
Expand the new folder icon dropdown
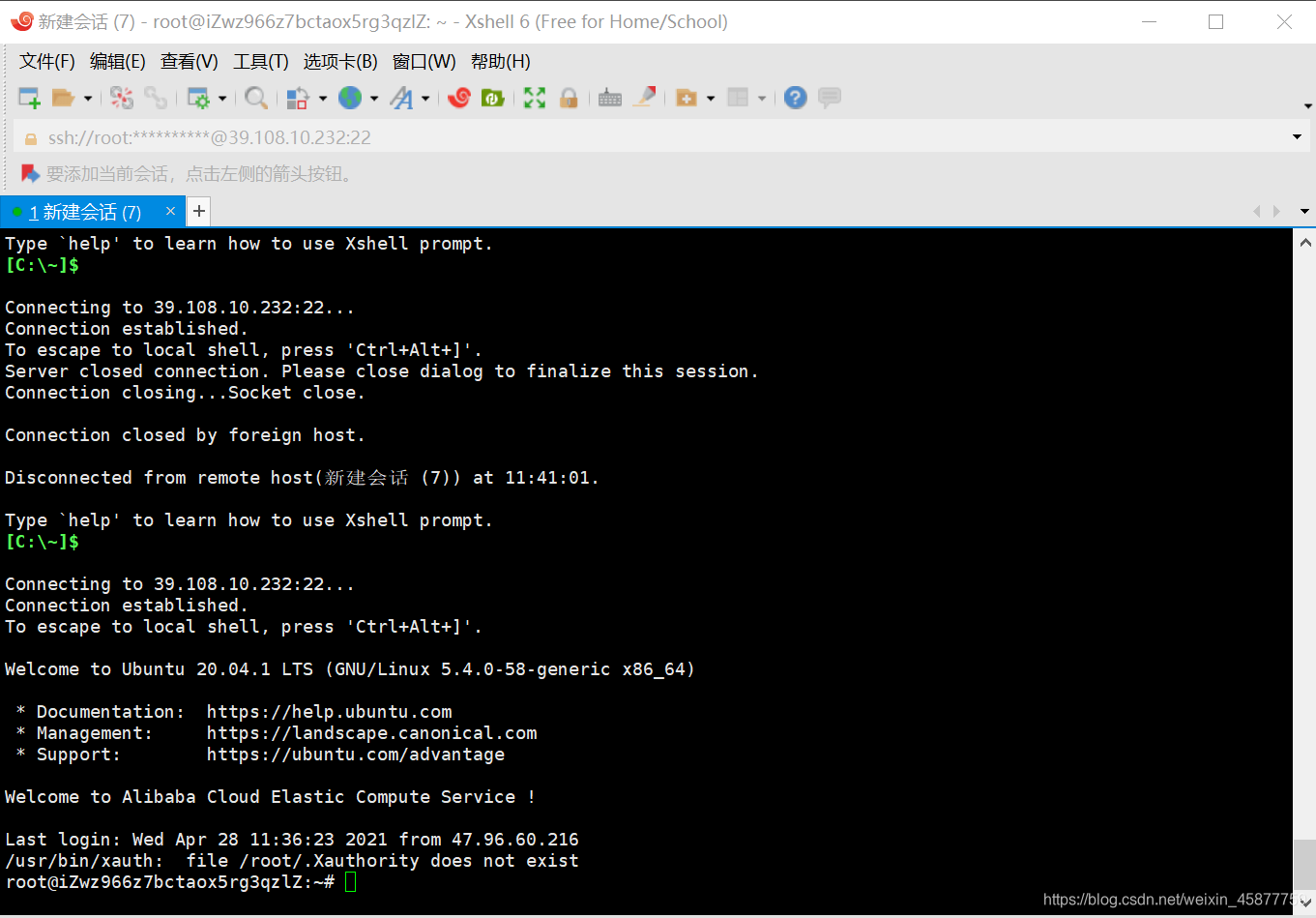[x=711, y=98]
